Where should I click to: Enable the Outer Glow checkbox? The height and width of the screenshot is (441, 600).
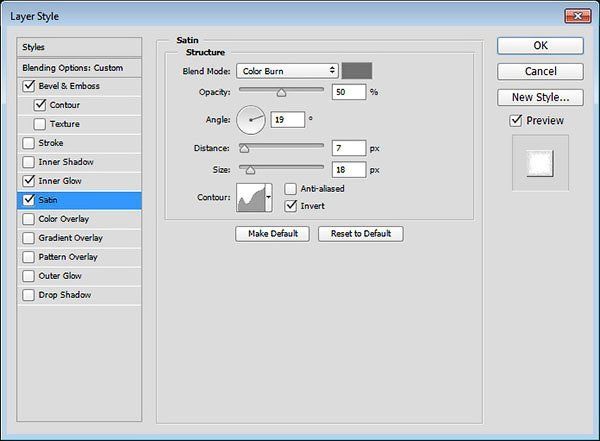29,276
